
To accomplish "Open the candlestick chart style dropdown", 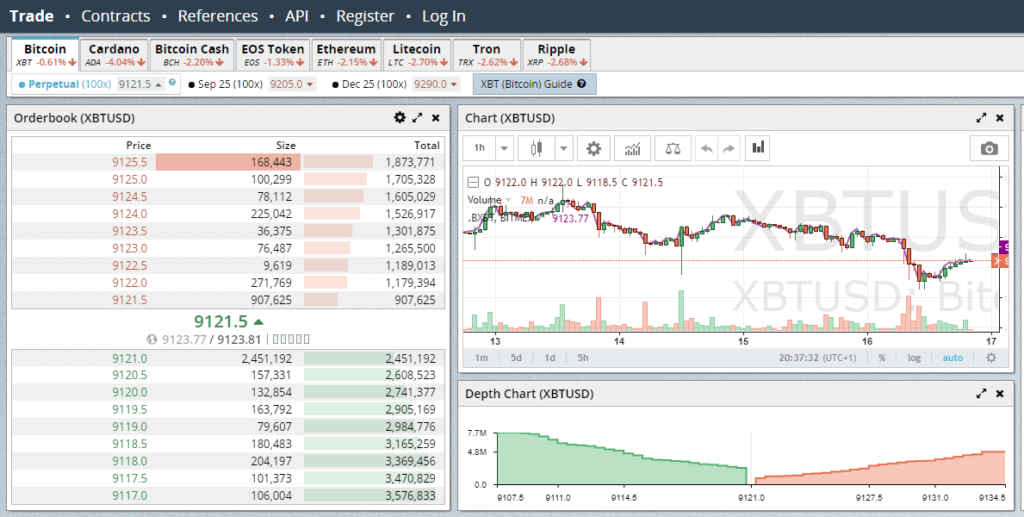I will click(x=564, y=148).
